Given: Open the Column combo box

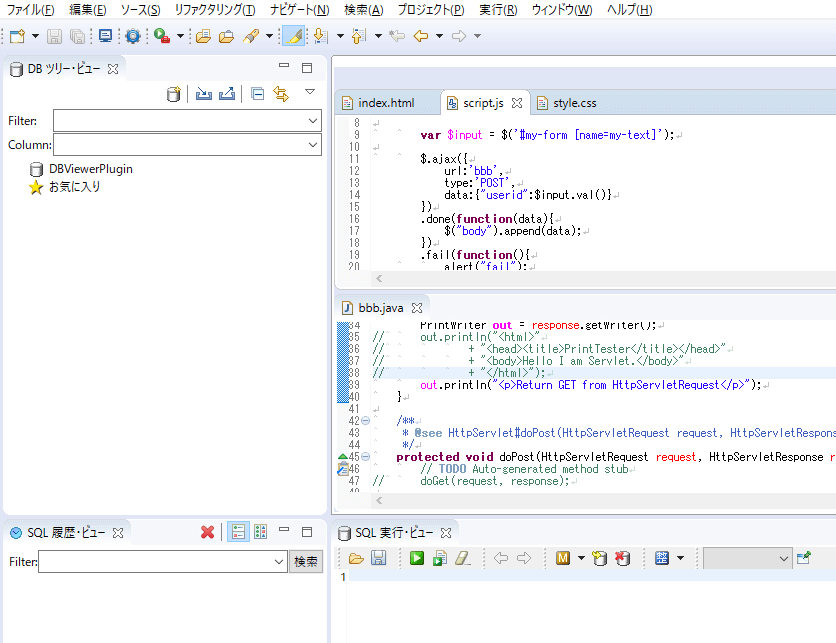Looking at the screenshot, I should pyautogui.click(x=187, y=144).
